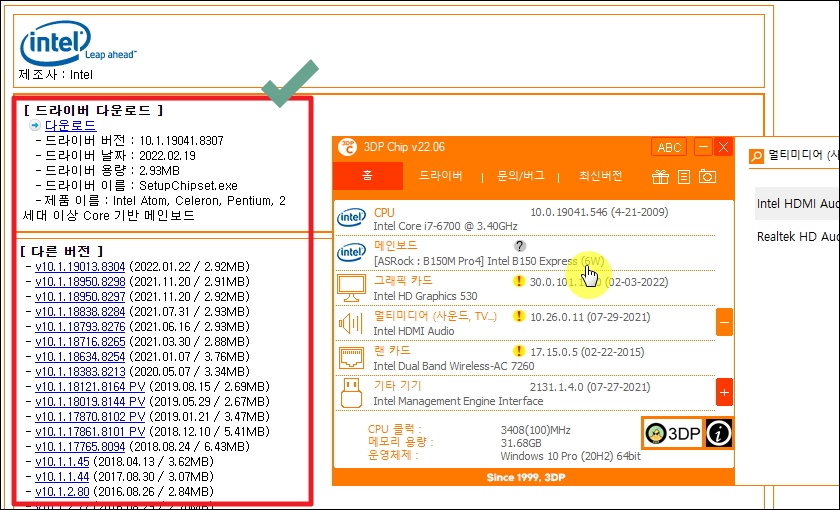The width and height of the screenshot is (840, 510).
Task: Open version link v10.1.18716.8265
Action: click(x=80, y=342)
